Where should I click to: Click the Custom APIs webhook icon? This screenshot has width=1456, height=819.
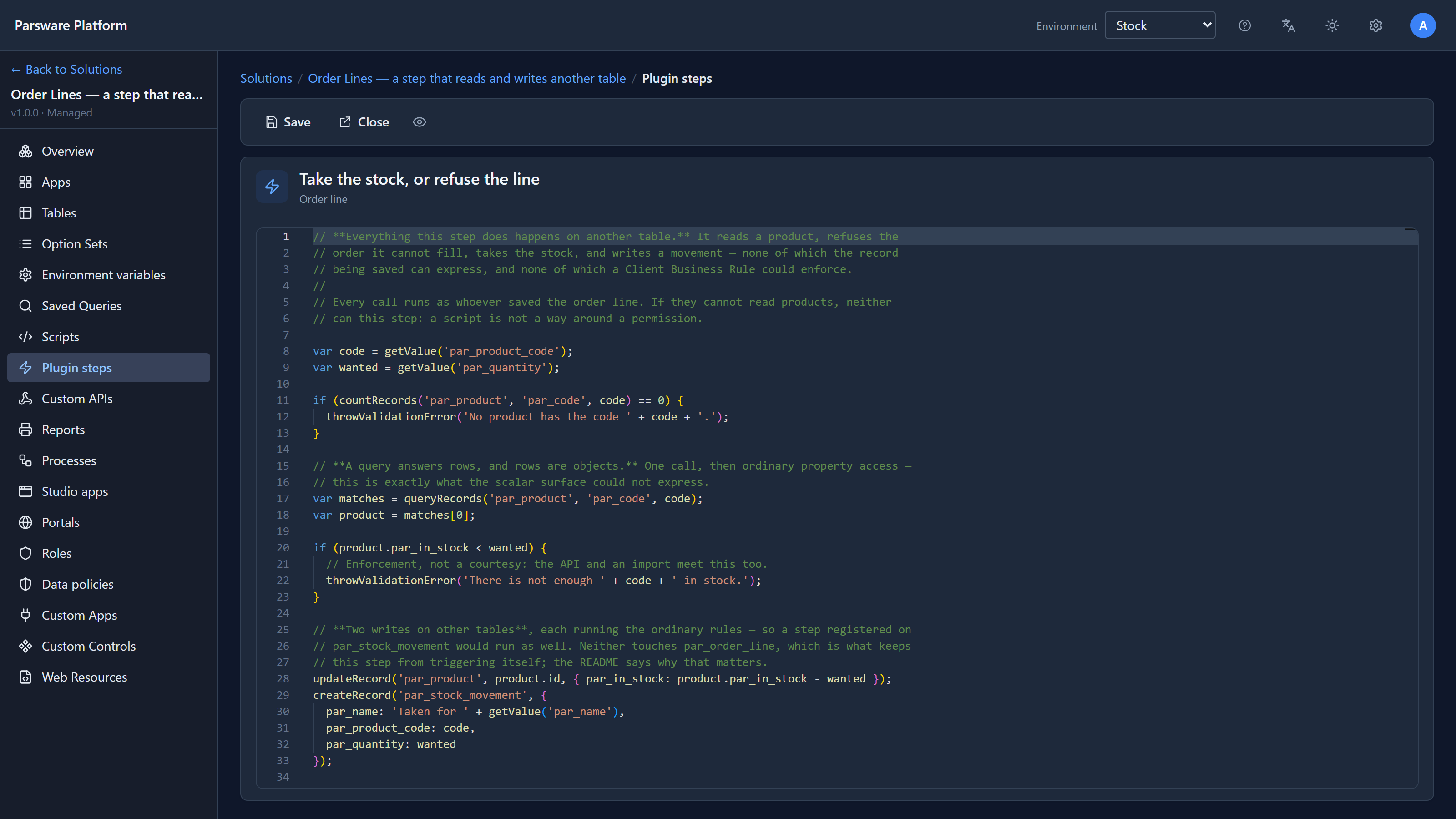tap(25, 399)
